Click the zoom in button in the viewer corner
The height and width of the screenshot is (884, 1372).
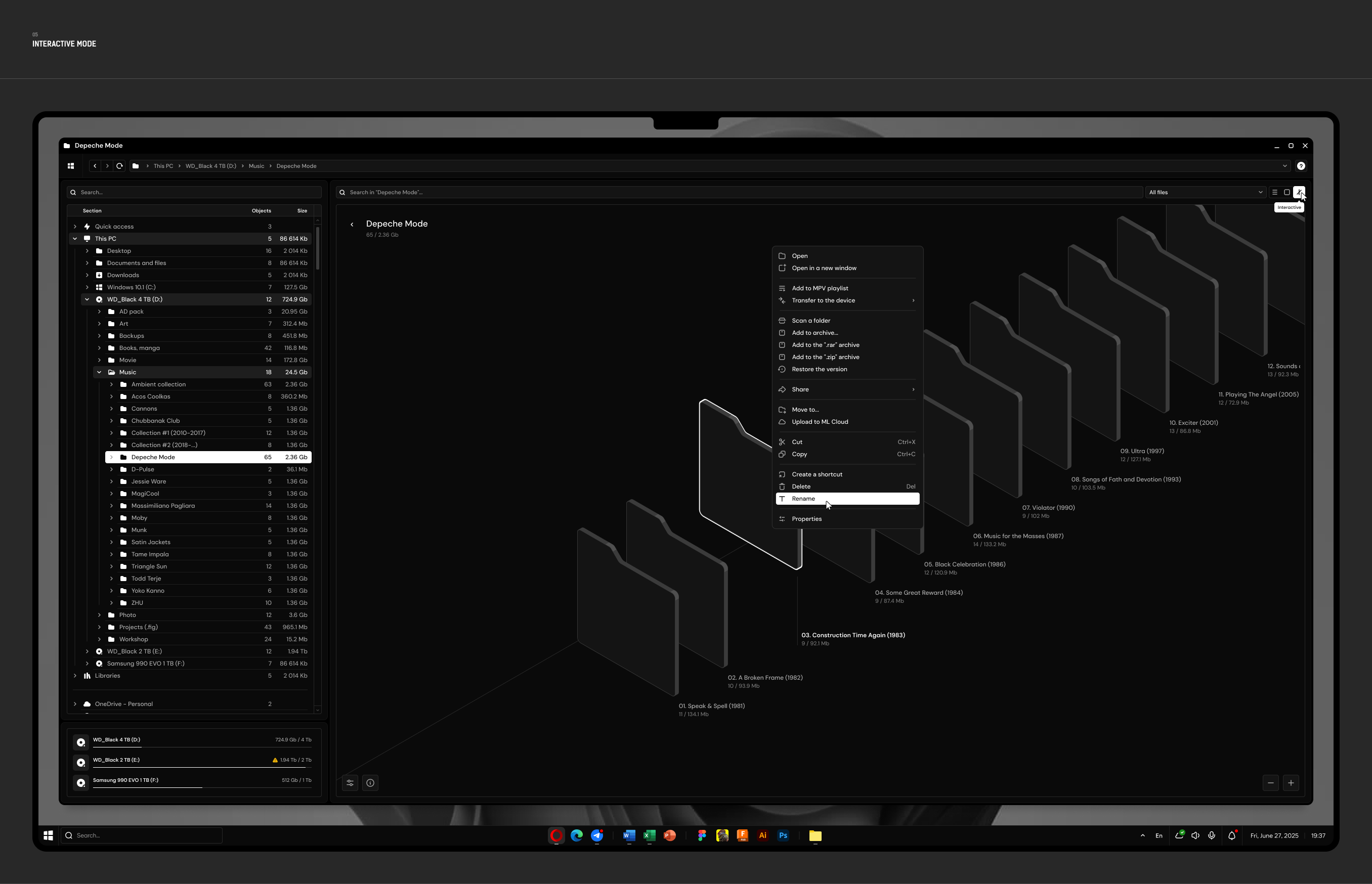[x=1291, y=782]
